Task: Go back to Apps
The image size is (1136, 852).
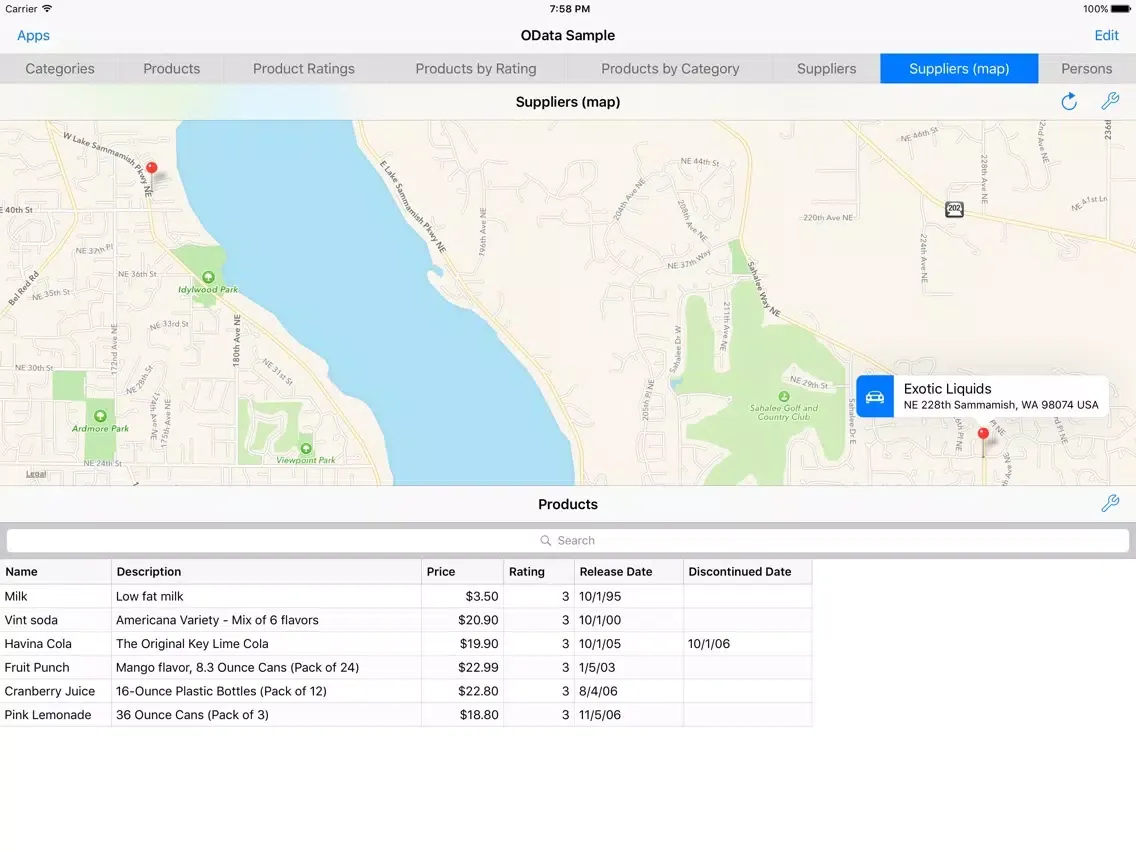Action: click(33, 36)
